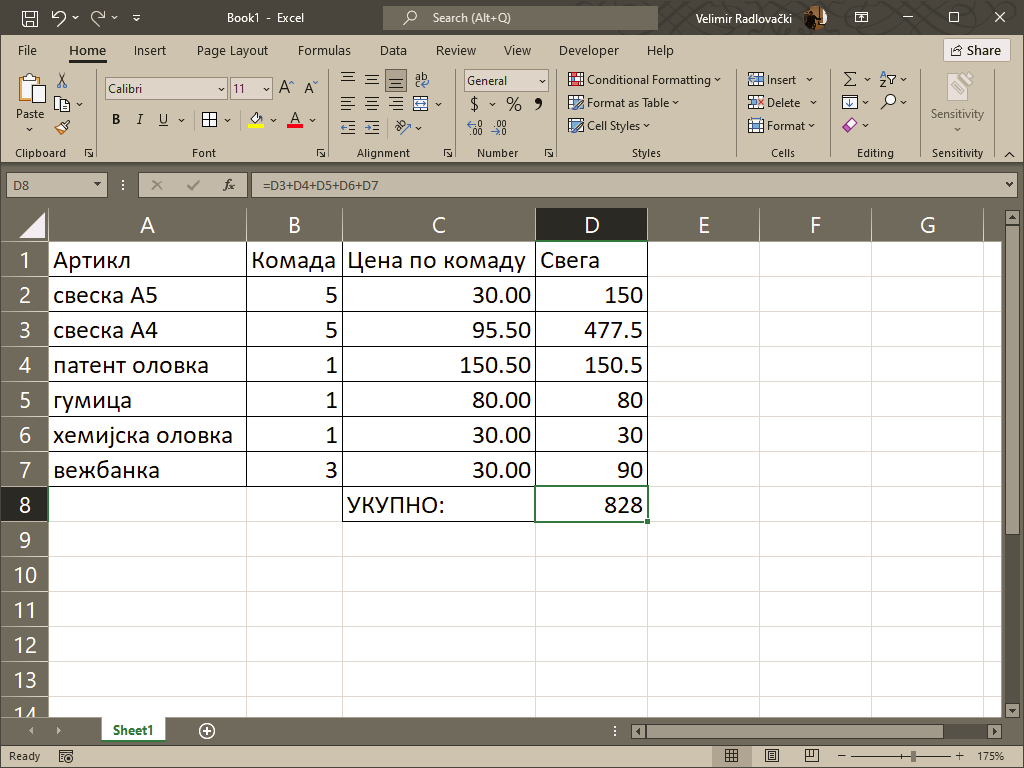
Task: Add a new sheet with plus icon
Action: tap(207, 731)
